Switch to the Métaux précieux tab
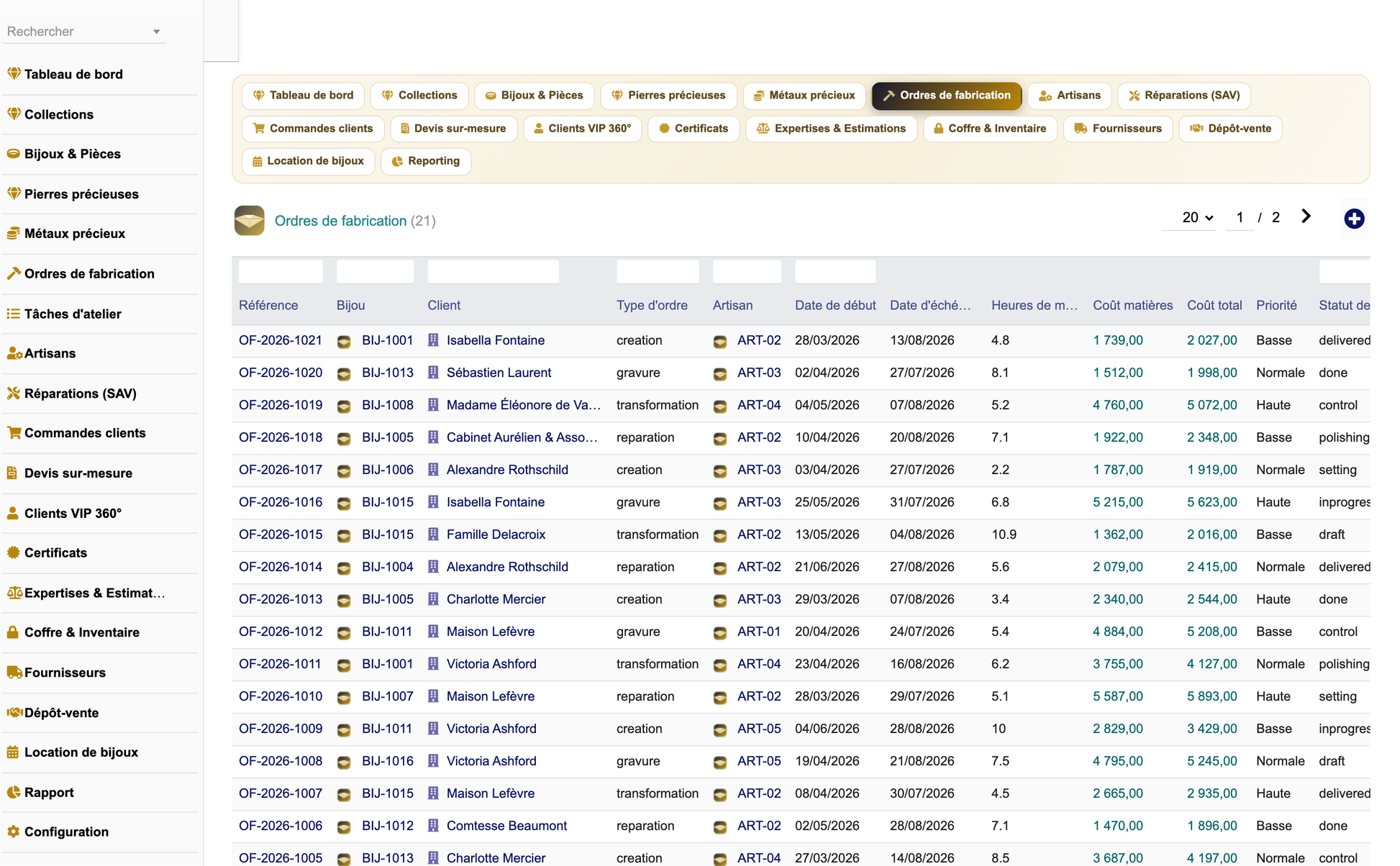1400x866 pixels. [x=804, y=96]
